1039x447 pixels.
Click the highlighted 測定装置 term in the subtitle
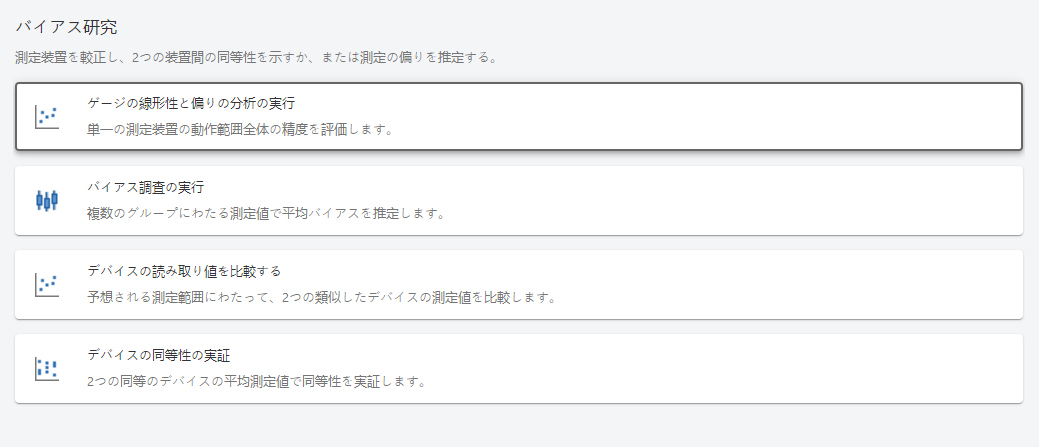tap(42, 57)
